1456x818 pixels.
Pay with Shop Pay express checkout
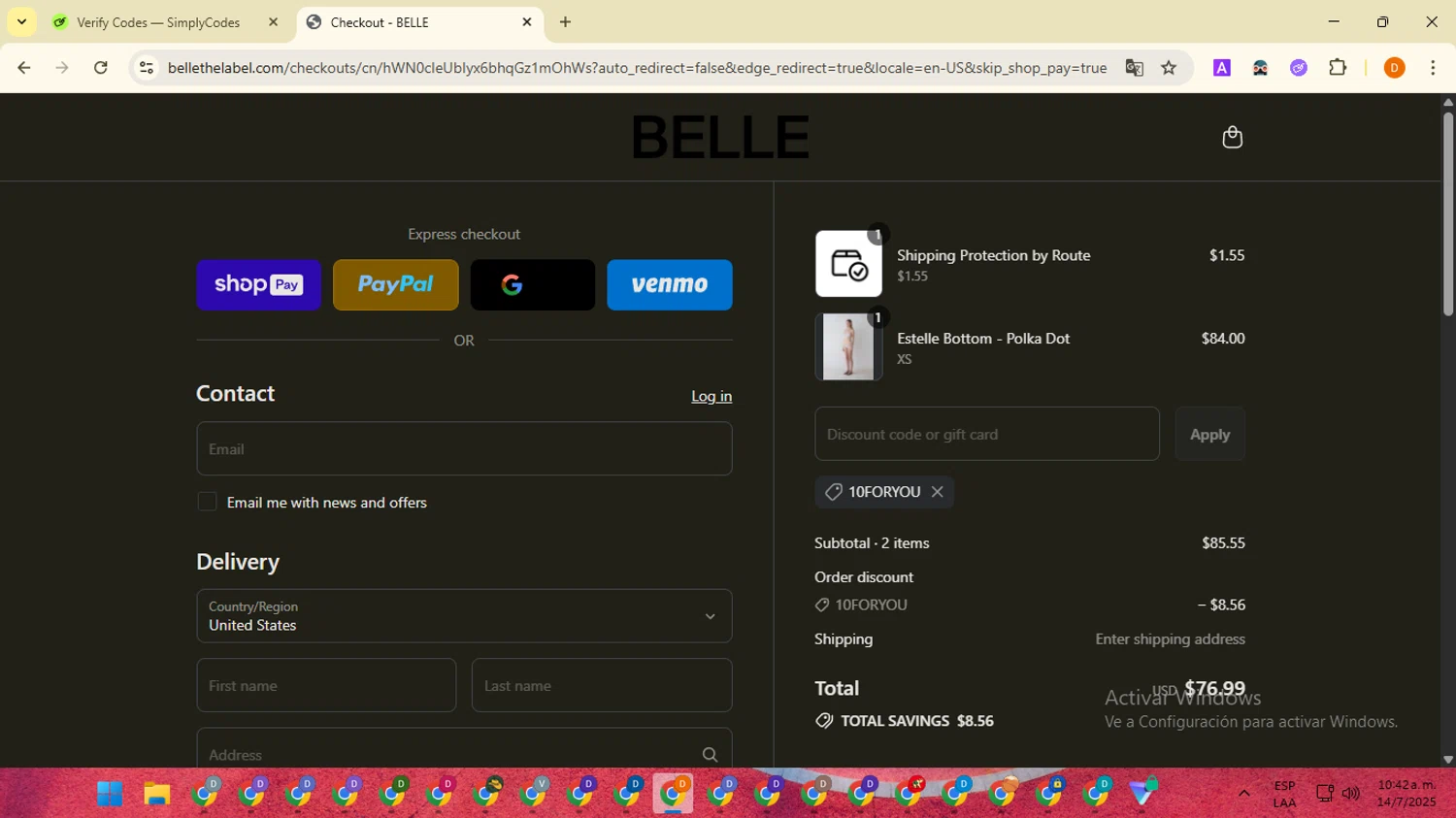(258, 284)
